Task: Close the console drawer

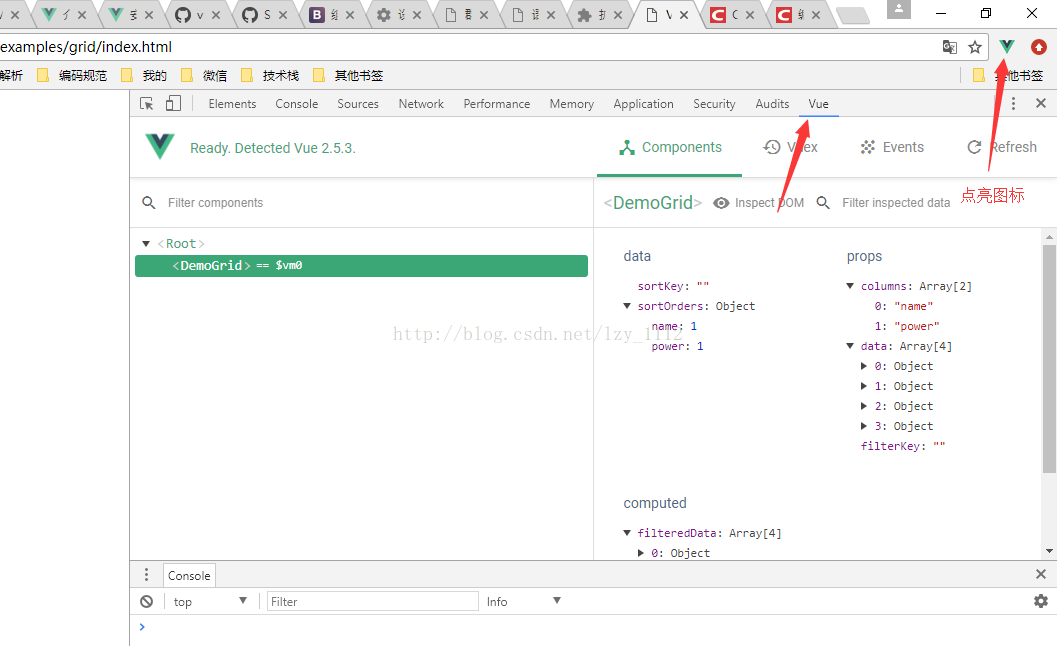Action: (x=1041, y=575)
